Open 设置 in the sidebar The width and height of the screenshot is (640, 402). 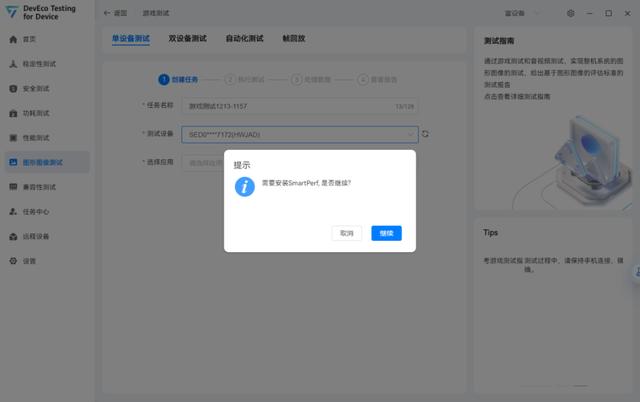[47, 261]
